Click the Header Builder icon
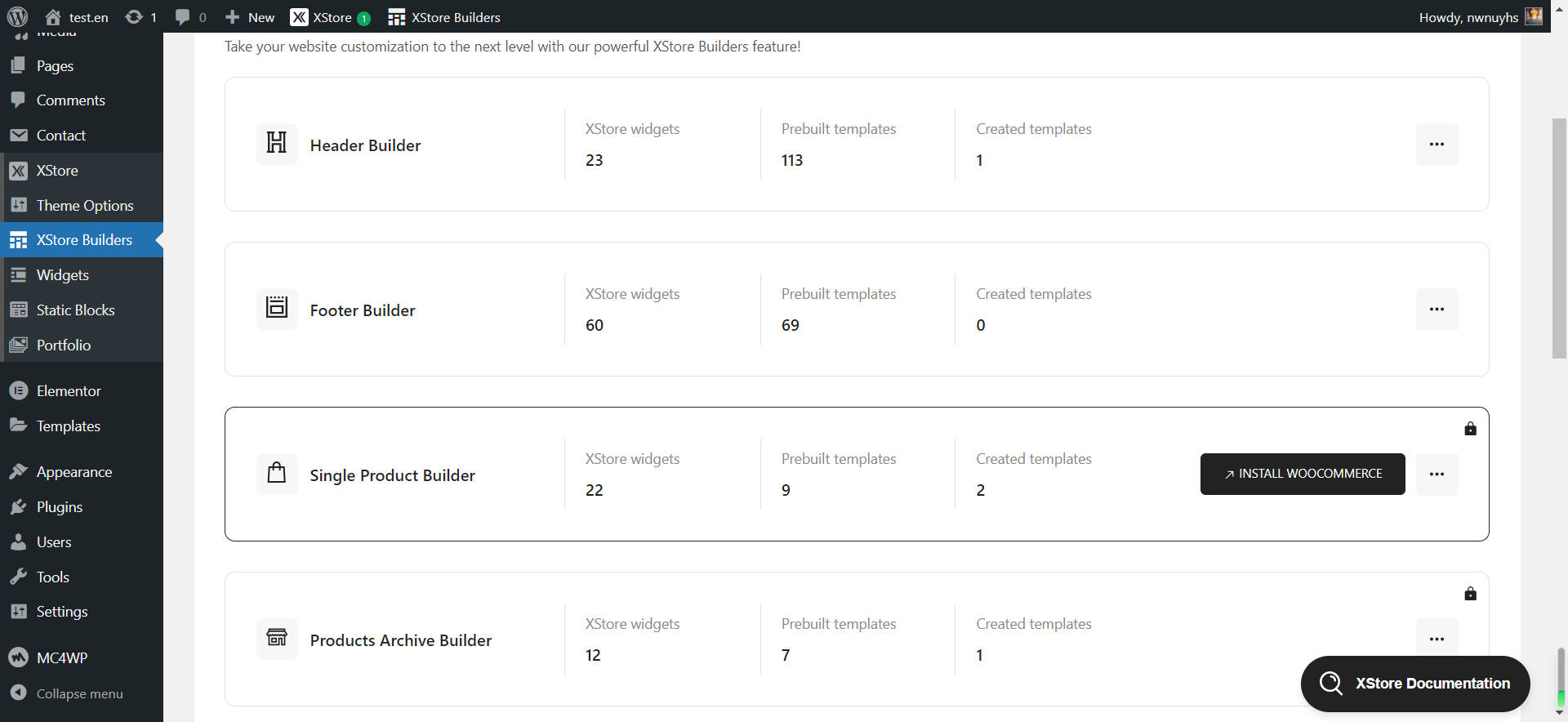Image resolution: width=1568 pixels, height=722 pixels. 277,144
